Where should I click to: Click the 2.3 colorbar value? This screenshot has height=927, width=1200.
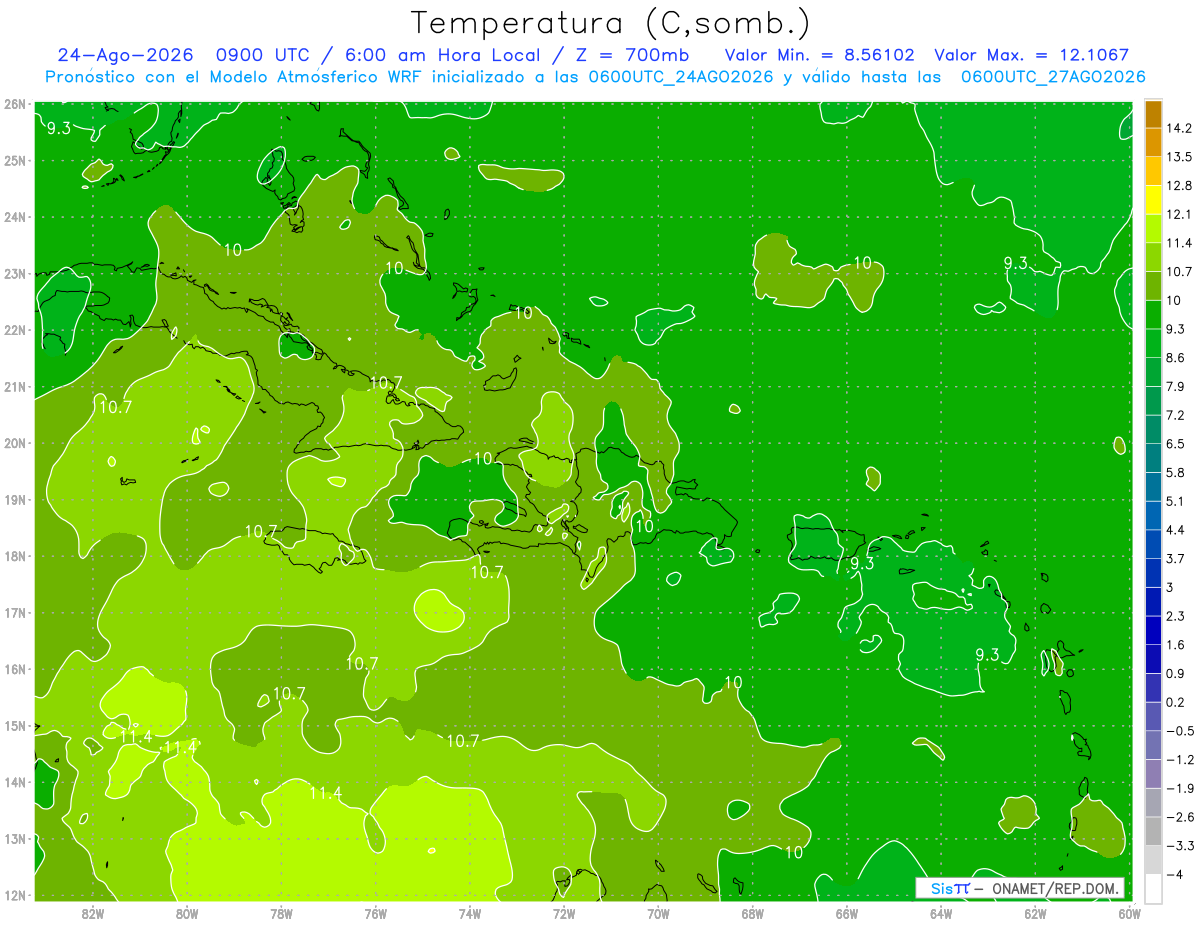(x=1176, y=616)
